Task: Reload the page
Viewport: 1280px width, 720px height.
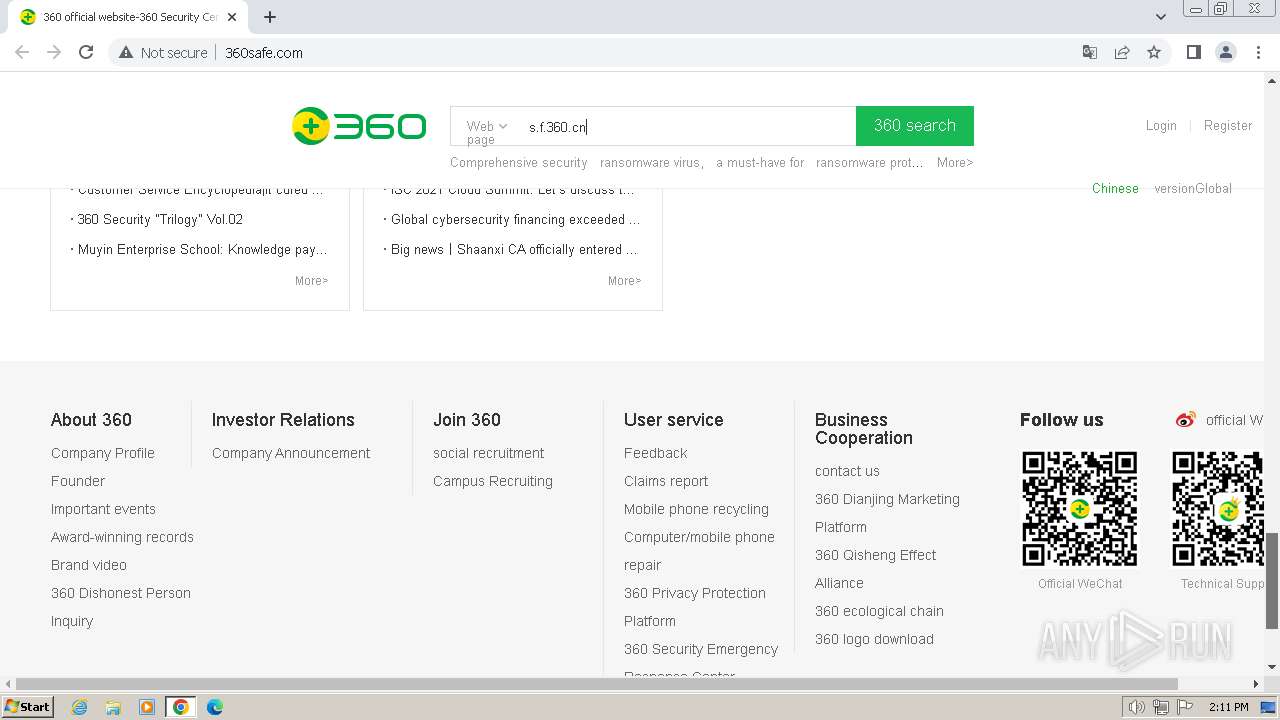Action: (86, 52)
